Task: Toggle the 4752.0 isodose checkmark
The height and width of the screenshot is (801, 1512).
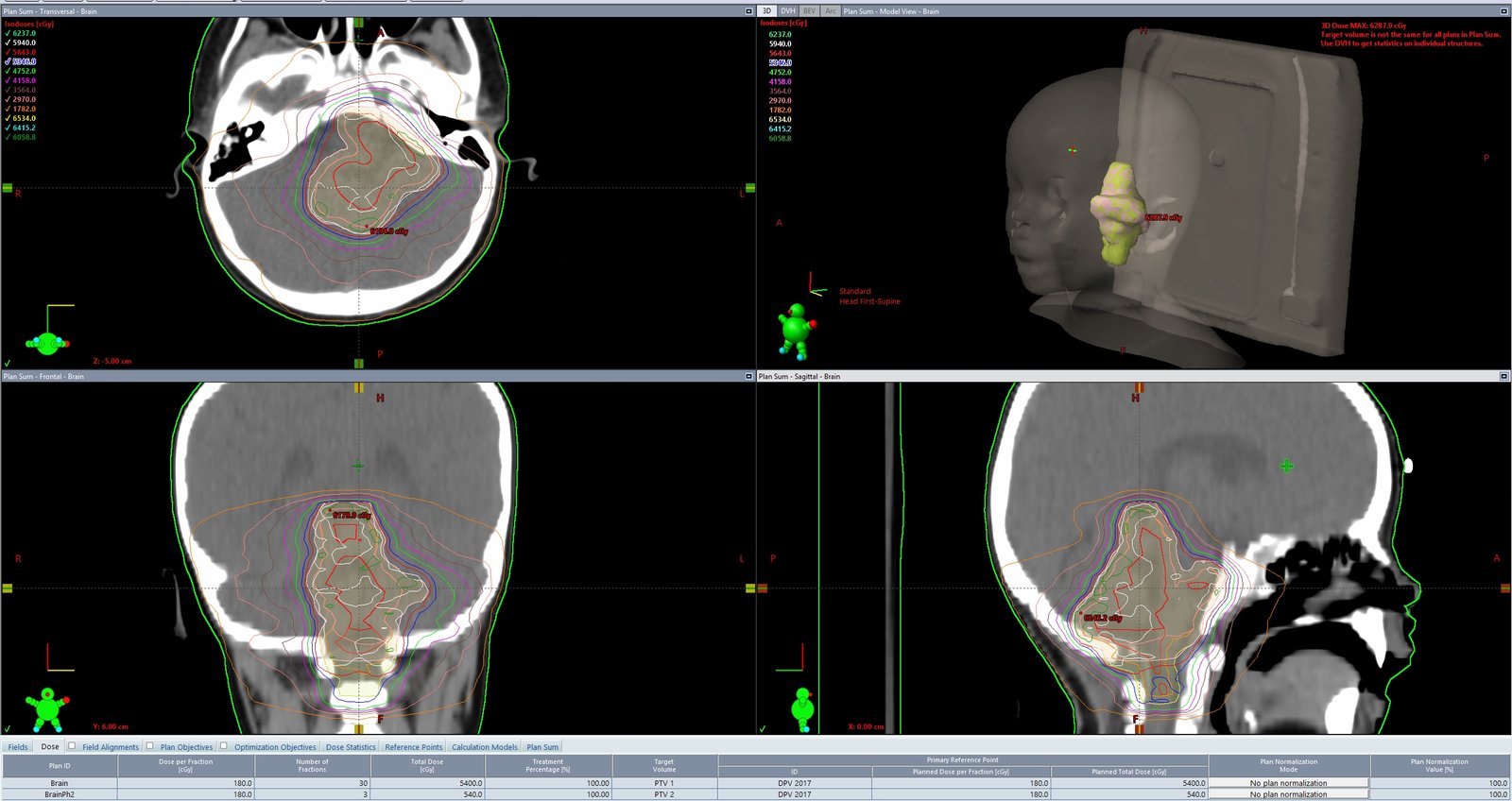Action: (x=9, y=71)
